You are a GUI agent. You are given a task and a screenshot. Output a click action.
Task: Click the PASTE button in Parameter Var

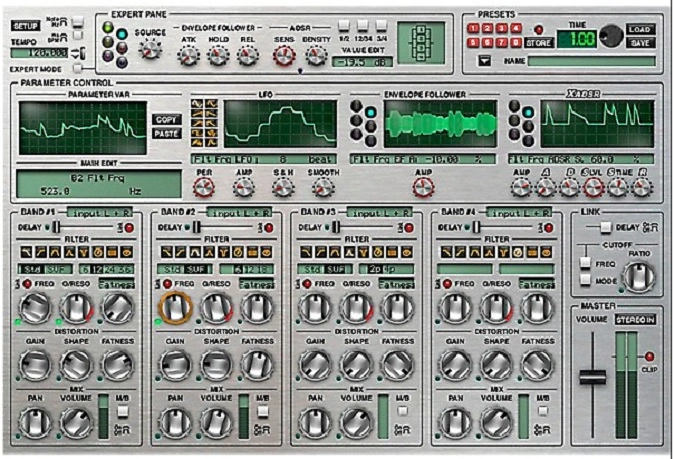167,133
